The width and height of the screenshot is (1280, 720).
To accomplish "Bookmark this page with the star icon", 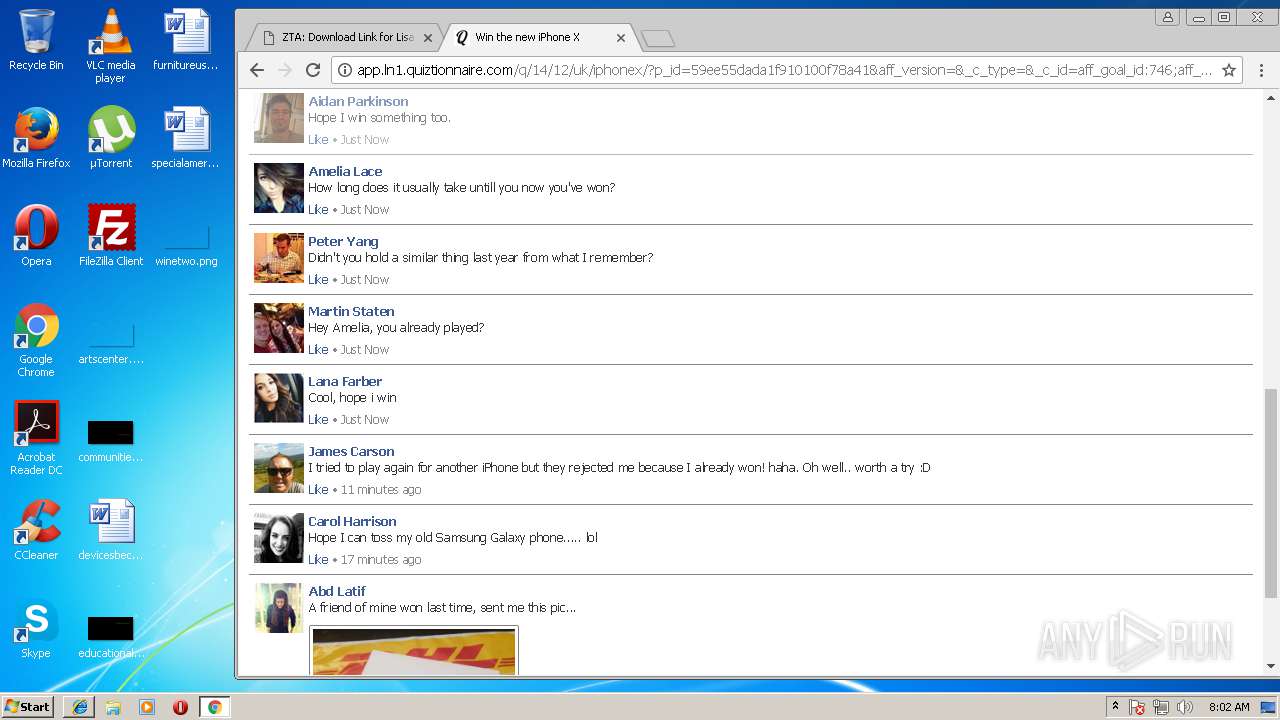I will point(1229,70).
